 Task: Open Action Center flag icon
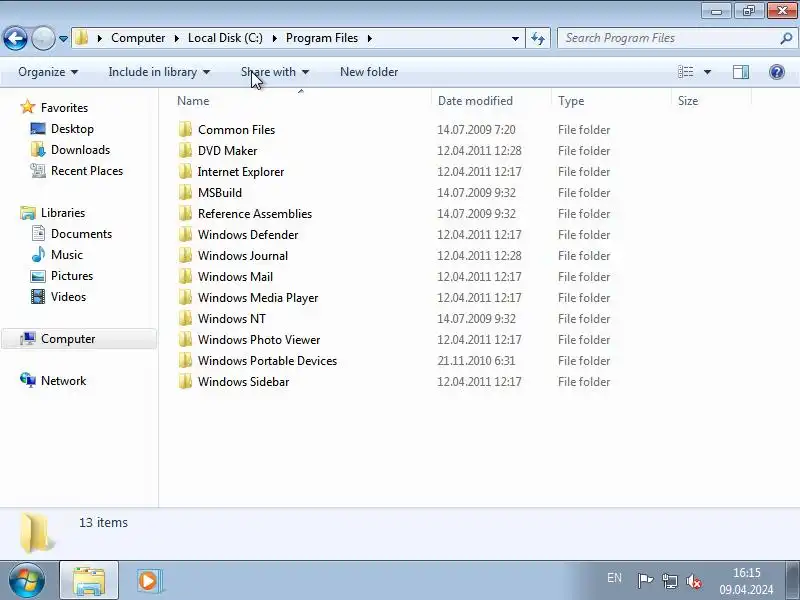pos(645,581)
